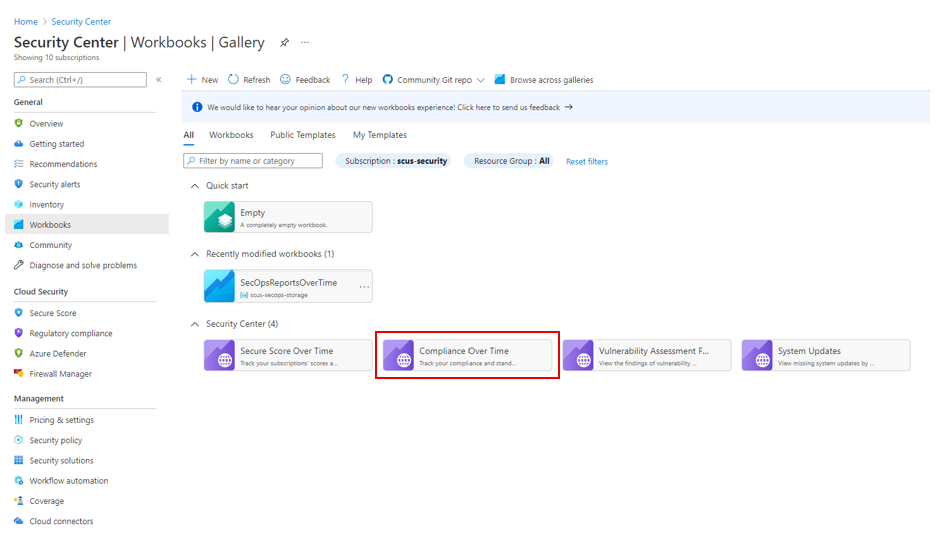Open the SecOpsReportsOverTime workbook

[x=288, y=286]
